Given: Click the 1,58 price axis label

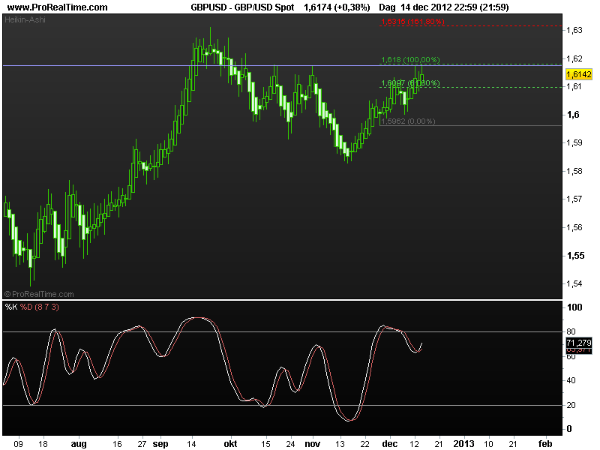Looking at the screenshot, I should [x=574, y=171].
